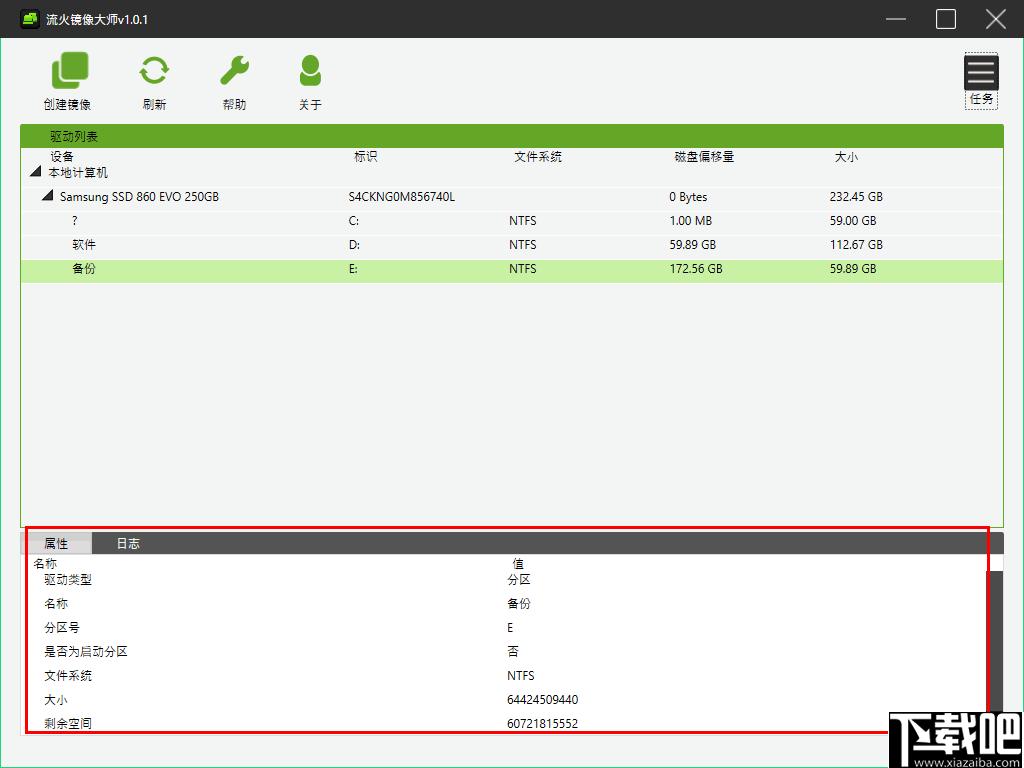Open the Tasks (任务) hamburger menu
Screen dimensions: 1024x768
click(x=981, y=72)
